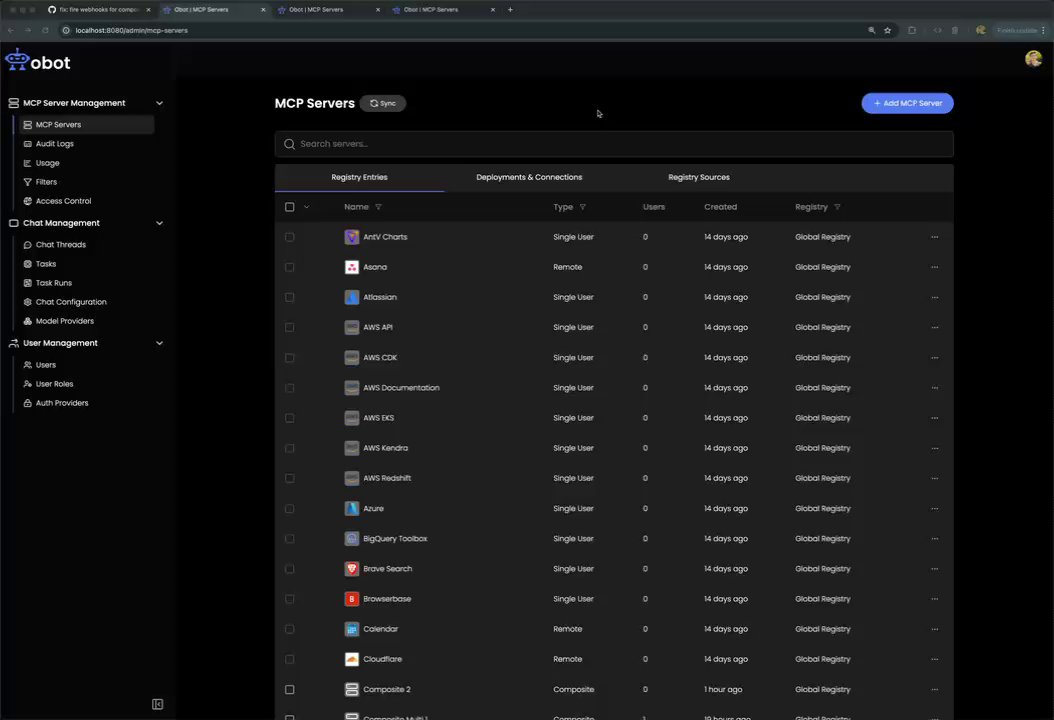Screen dimensions: 1054x720
Task: Check the AWS Kendra row checkbox
Action: tap(290, 448)
